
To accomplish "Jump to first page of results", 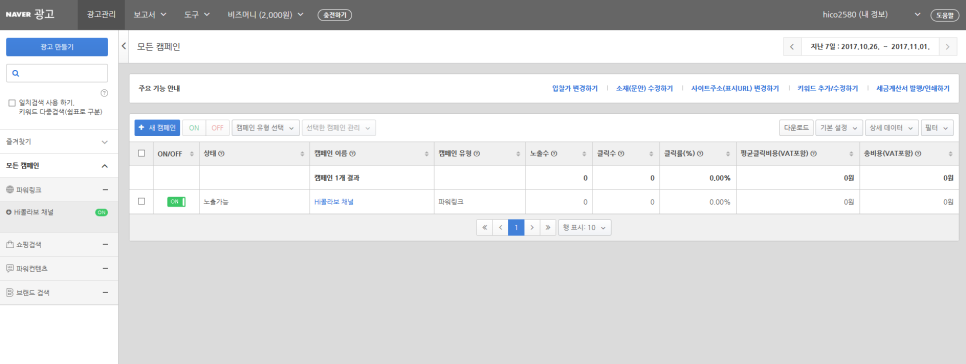I will pyautogui.click(x=484, y=227).
